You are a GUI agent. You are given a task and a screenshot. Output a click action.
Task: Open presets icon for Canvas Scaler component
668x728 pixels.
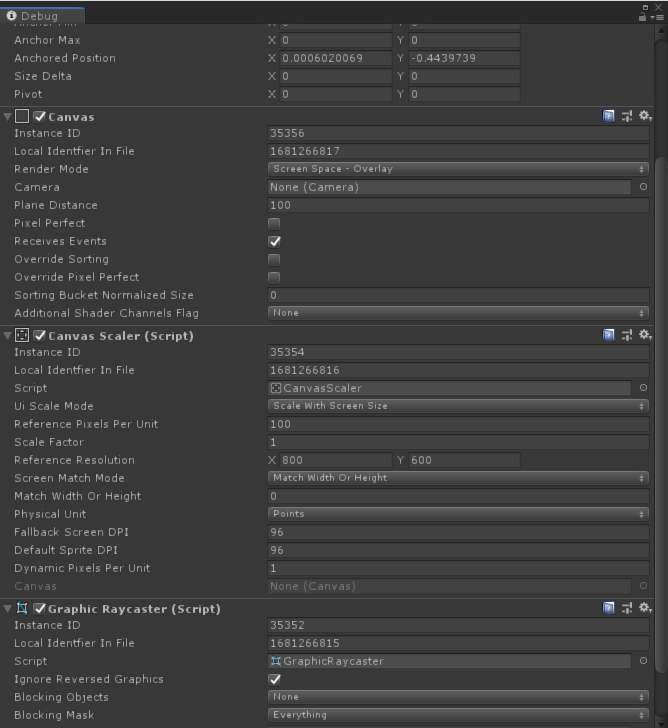pos(627,336)
